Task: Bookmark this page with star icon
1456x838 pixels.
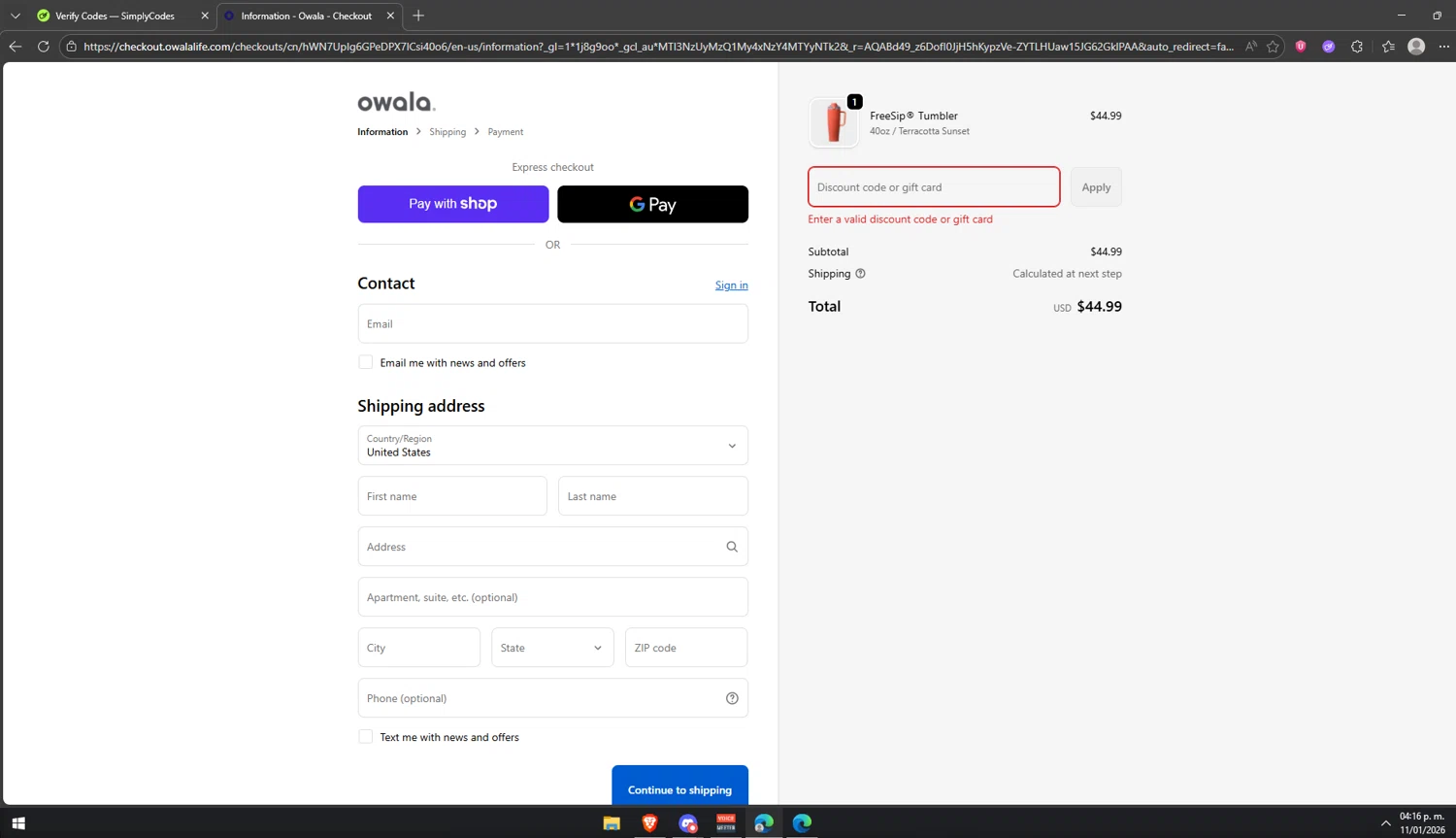Action: (1273, 46)
